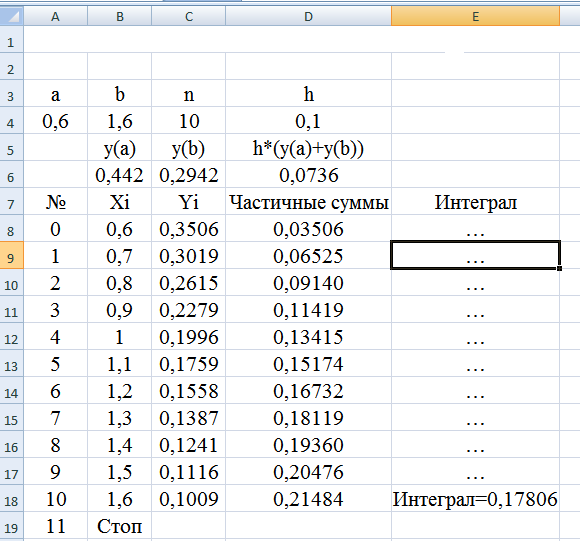Click the Yi heading cell
Image resolution: width=580 pixels, height=541 pixels.
tap(189, 202)
